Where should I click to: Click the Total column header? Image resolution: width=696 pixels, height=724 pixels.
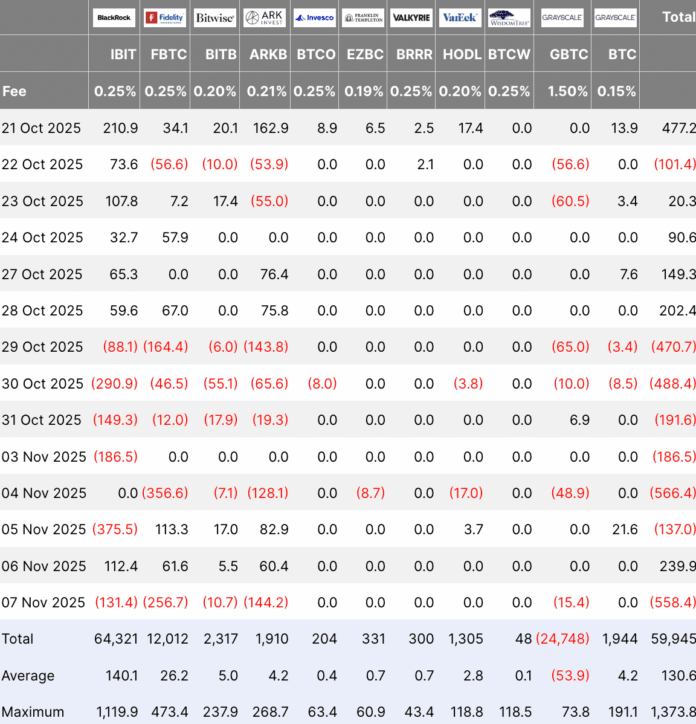678,17
